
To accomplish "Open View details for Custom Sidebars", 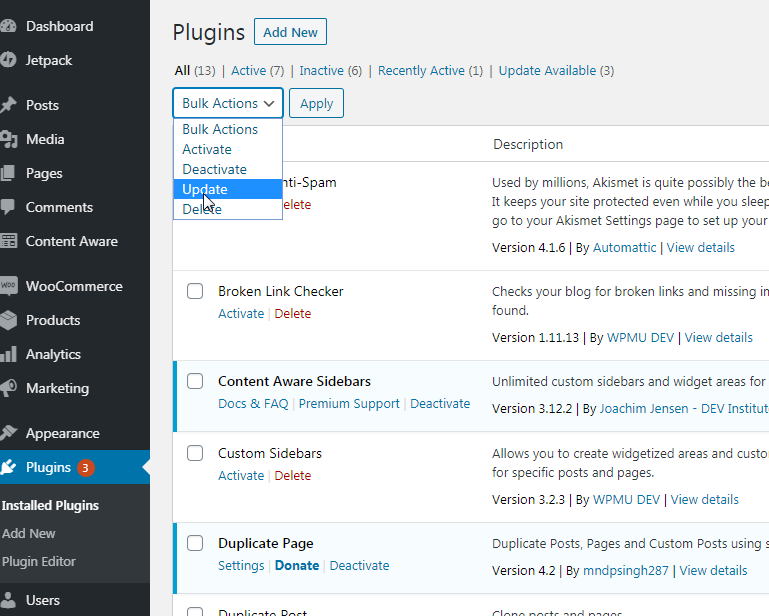I will point(704,499).
